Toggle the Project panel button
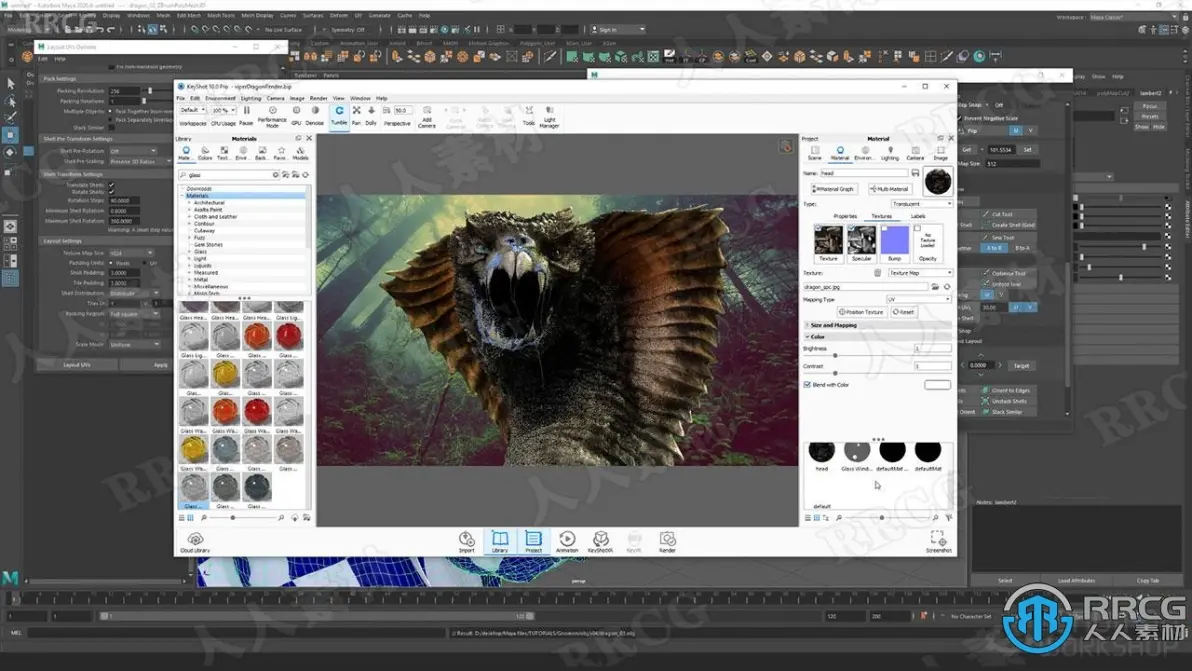Screen dimensions: 1192x671 click(534, 542)
